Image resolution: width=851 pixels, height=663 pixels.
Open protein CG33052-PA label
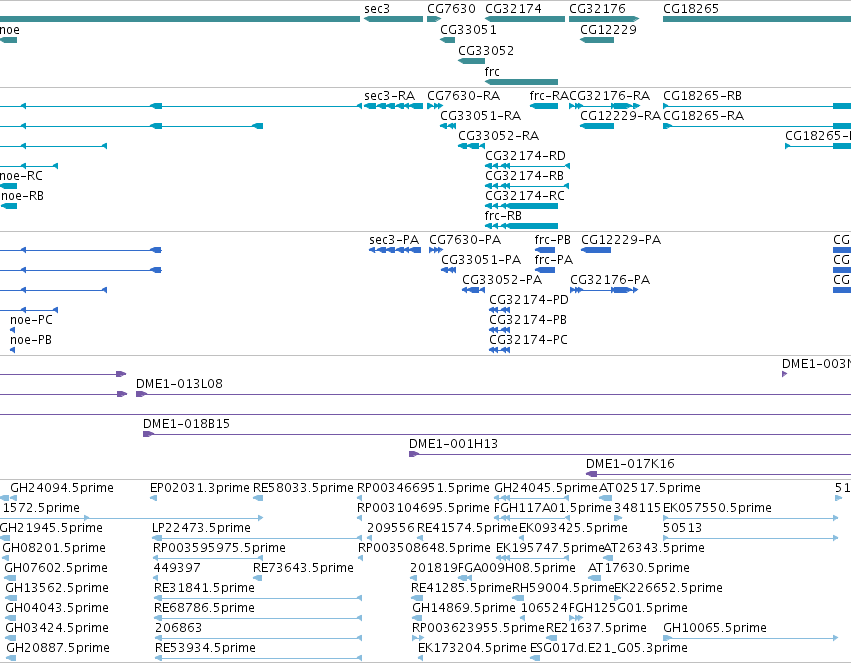(x=501, y=280)
